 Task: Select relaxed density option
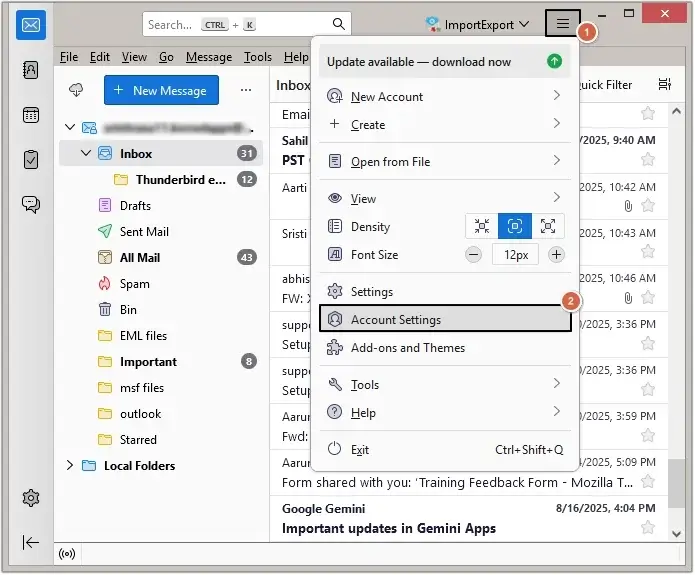(548, 226)
